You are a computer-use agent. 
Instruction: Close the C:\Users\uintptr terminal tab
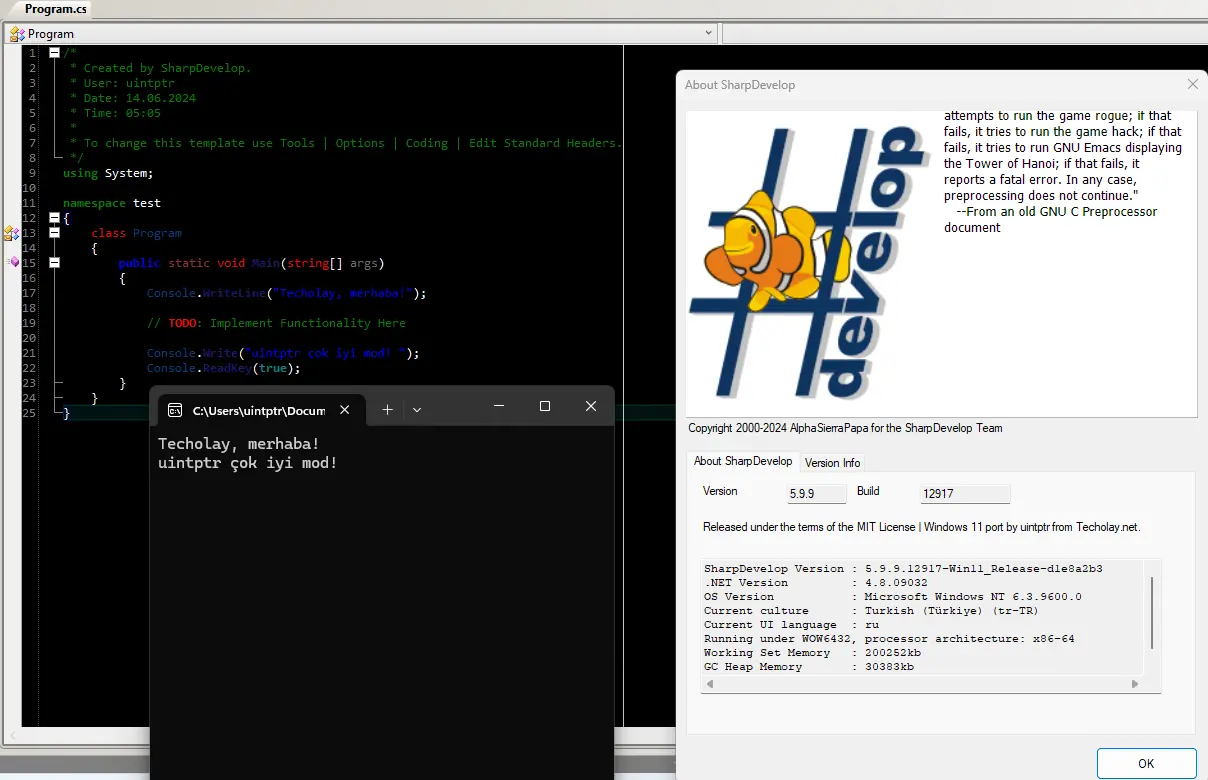(345, 410)
